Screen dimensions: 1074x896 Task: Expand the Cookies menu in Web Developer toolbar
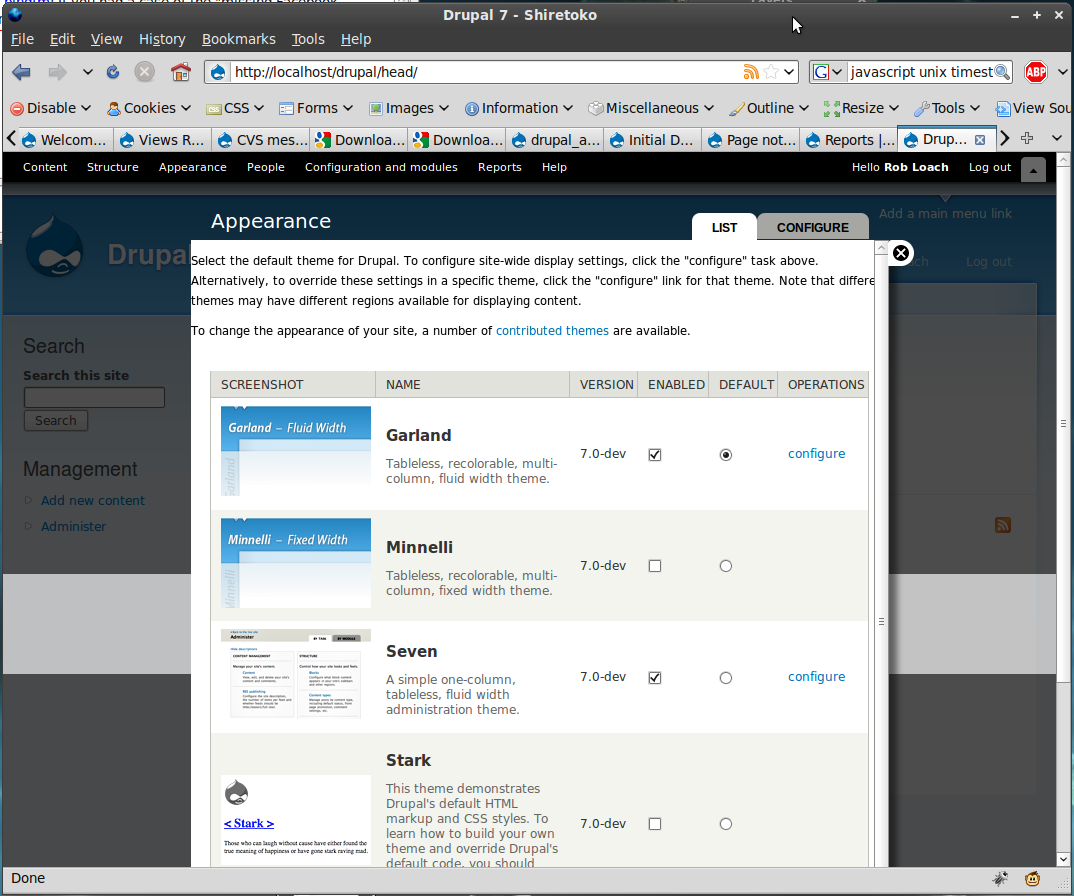pyautogui.click(x=148, y=108)
